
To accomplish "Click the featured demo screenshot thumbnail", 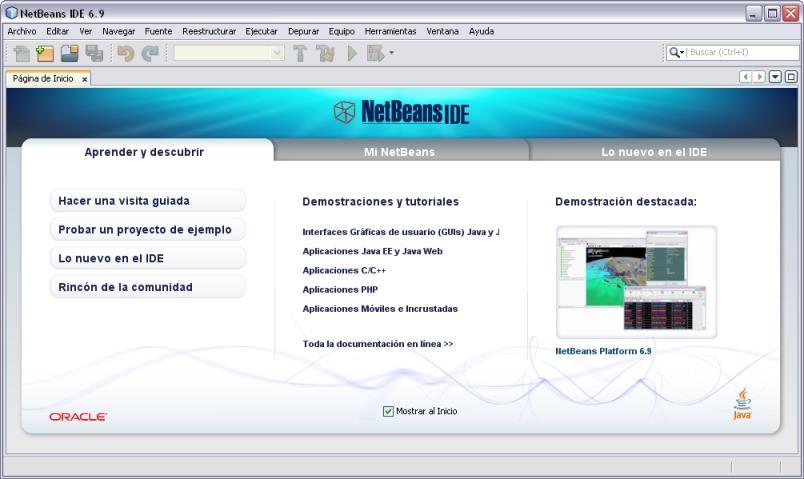I will 636,282.
